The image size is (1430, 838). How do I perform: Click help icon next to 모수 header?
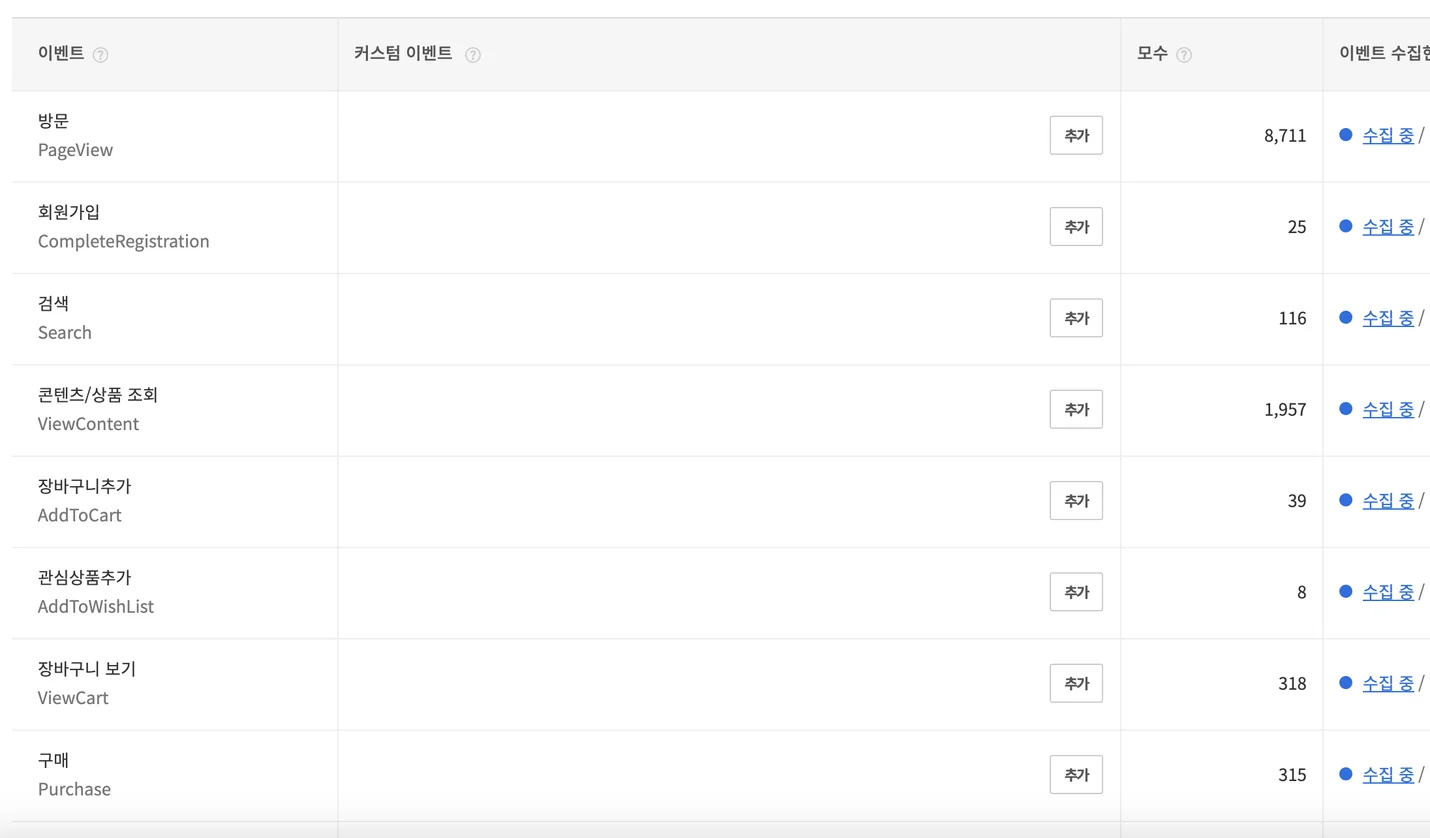(1184, 55)
